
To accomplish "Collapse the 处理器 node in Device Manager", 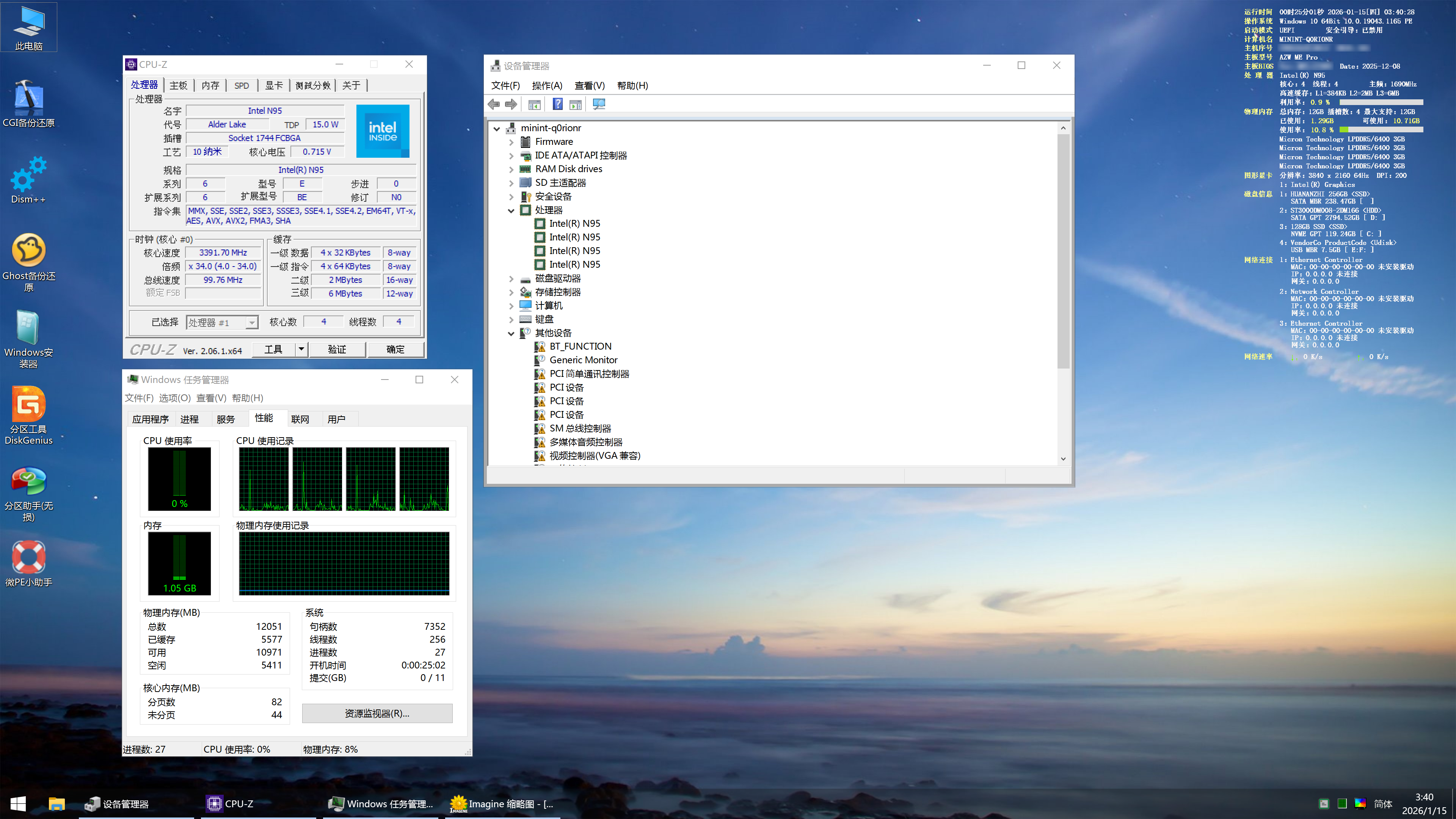I will pos(511,210).
